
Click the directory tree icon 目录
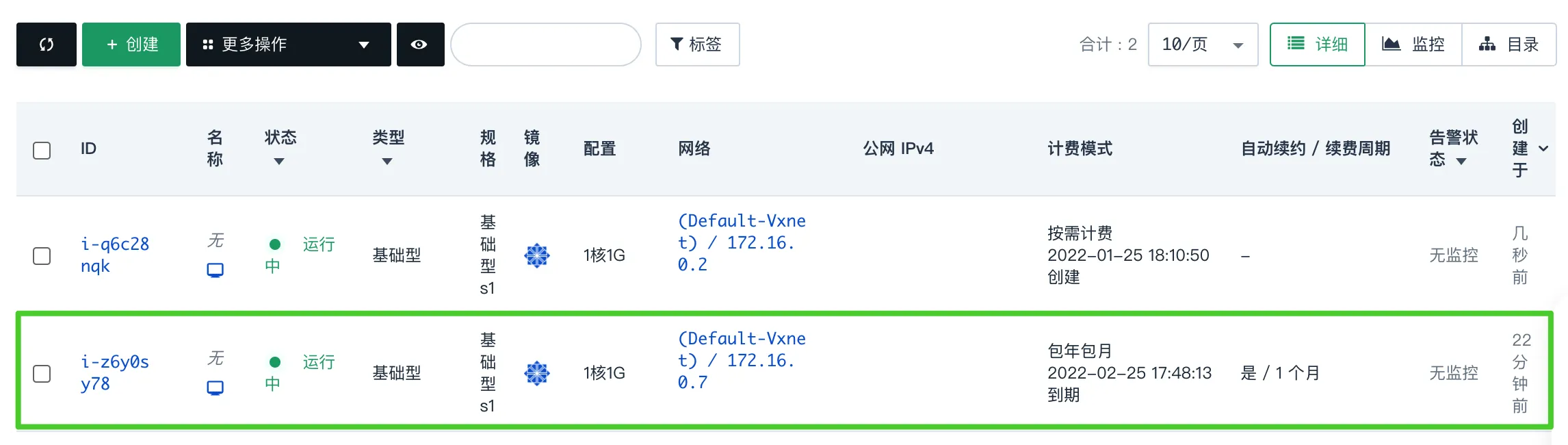pyautogui.click(x=1487, y=44)
